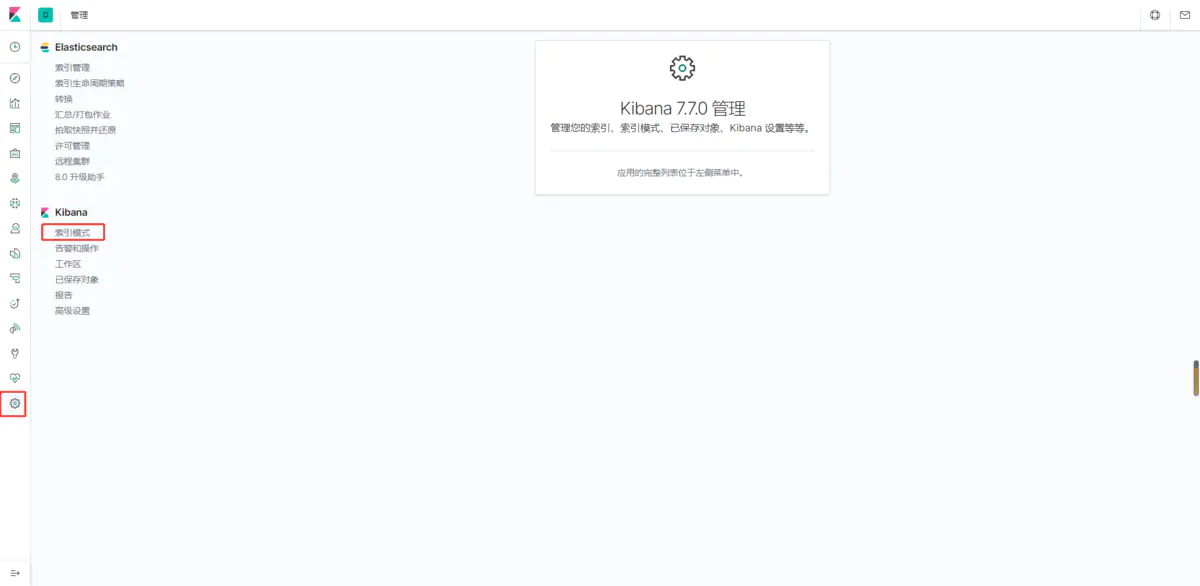This screenshot has width=1200, height=586.
Task: Open the help menu icon
Action: pos(1155,15)
